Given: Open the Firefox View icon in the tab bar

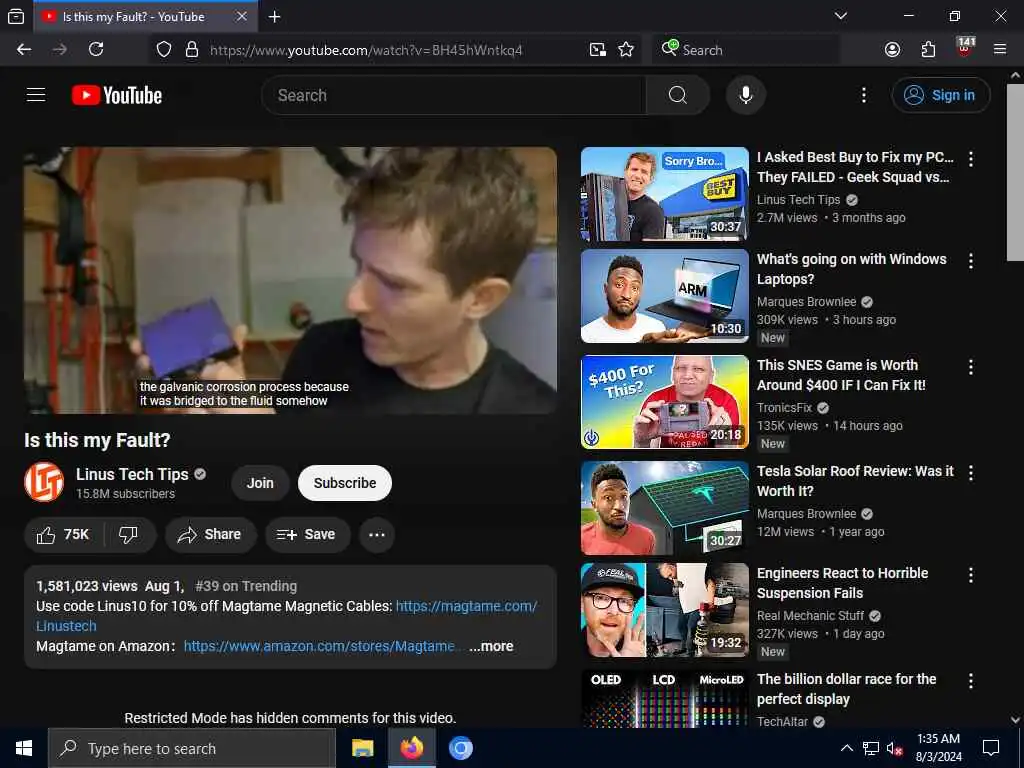Looking at the screenshot, I should [16, 16].
